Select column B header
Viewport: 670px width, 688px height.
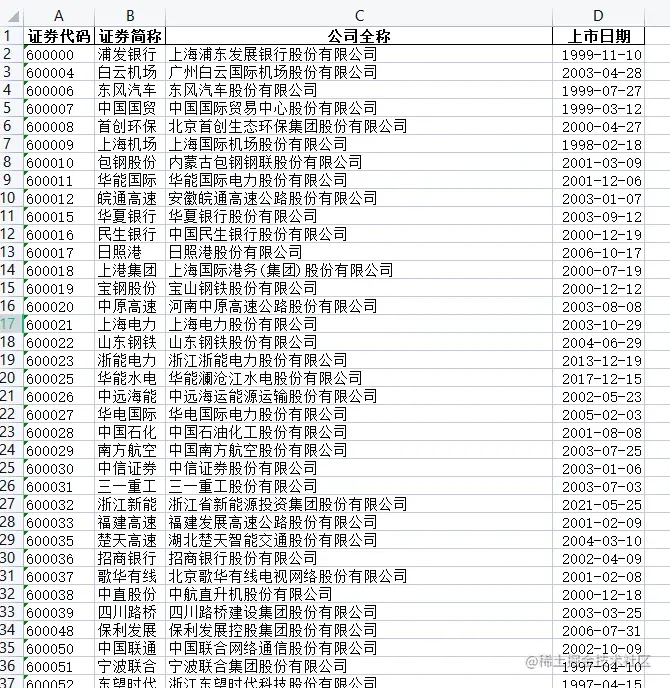(130, 16)
